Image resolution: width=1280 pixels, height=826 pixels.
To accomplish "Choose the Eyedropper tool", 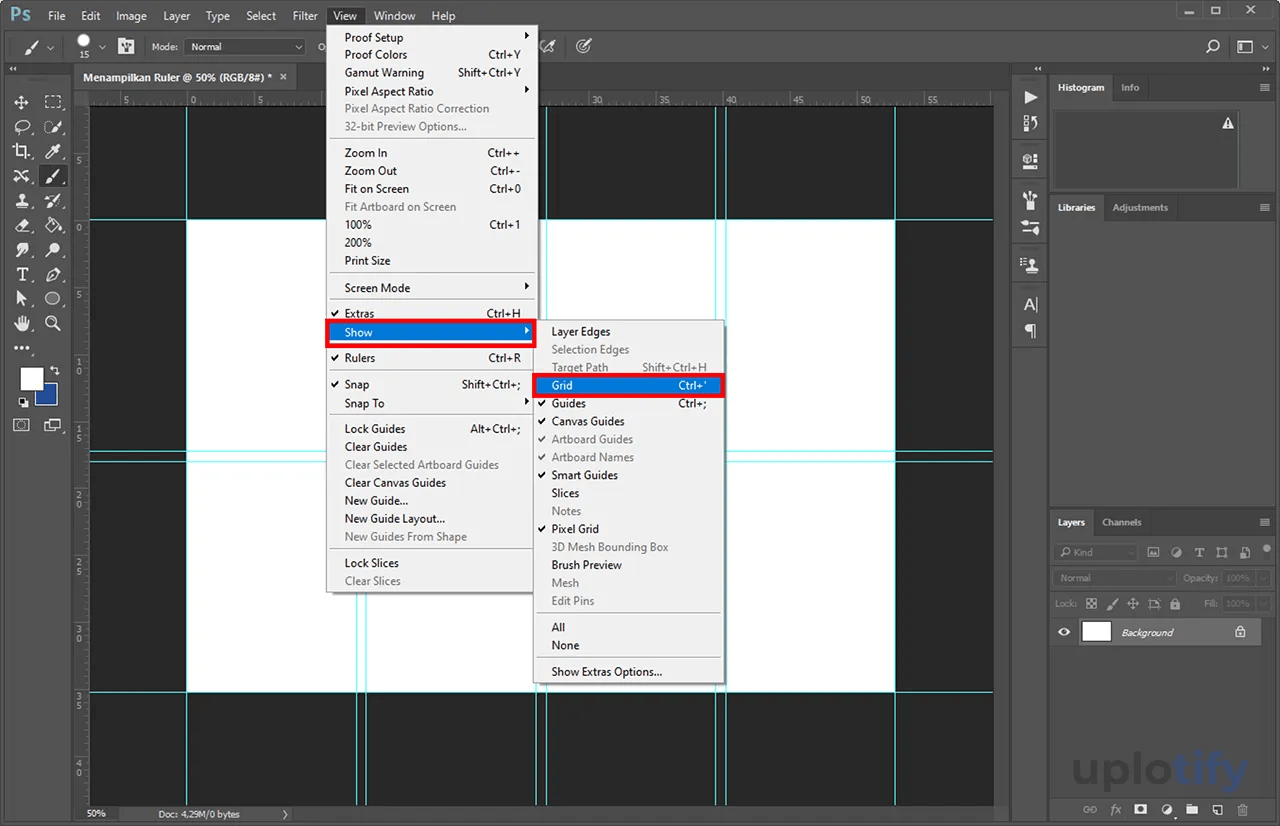I will click(53, 152).
